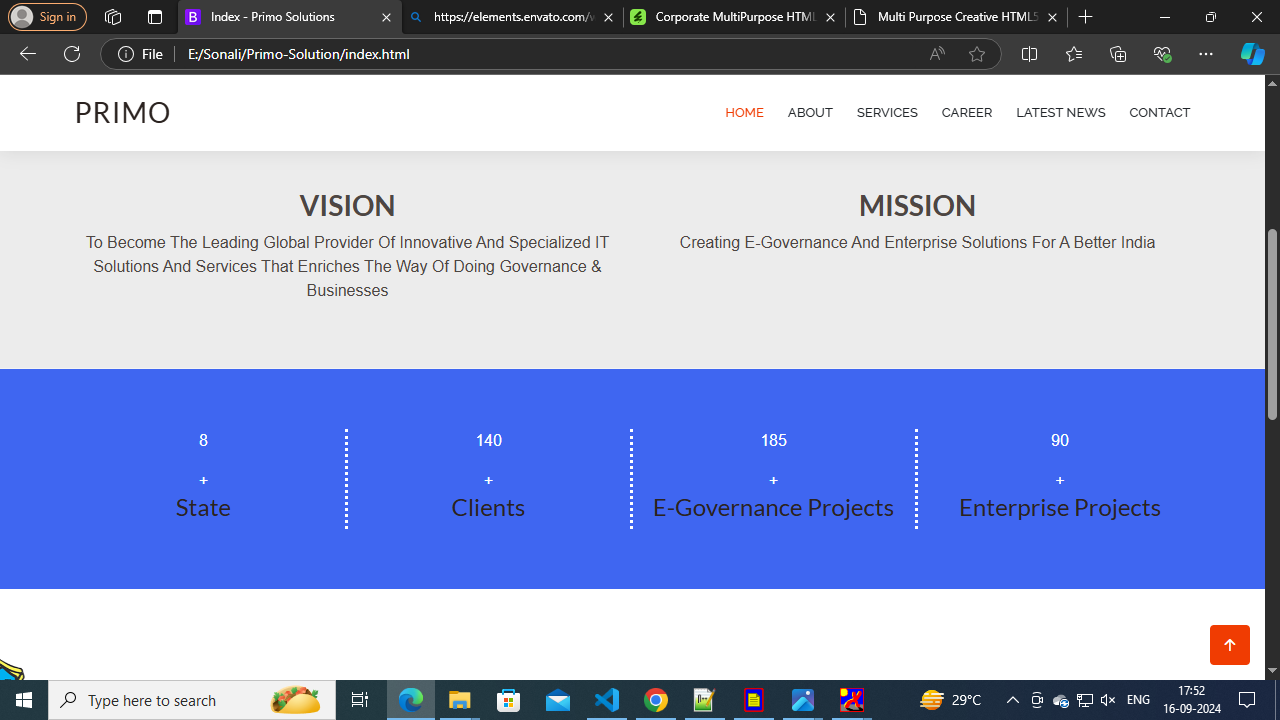The height and width of the screenshot is (720, 1280).
Task: Open Settings and more ellipsis menu
Action: 1205,54
